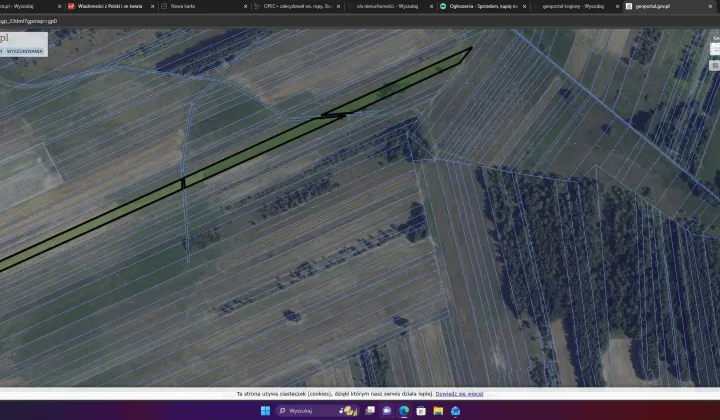Image resolution: width=720 pixels, height=420 pixels.
Task: Open the Chat app on taskbar
Action: pyautogui.click(x=387, y=410)
